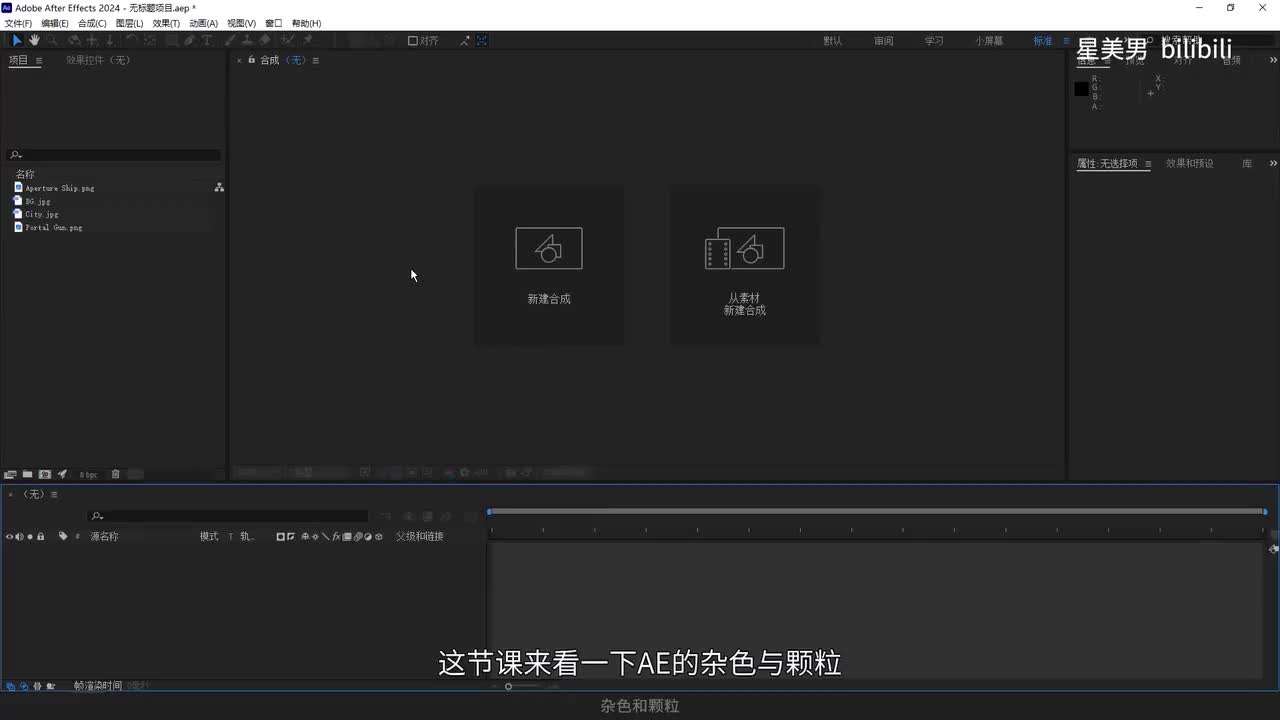Click the 新建合成 label button
The width and height of the screenshot is (1280, 720).
coord(549,299)
